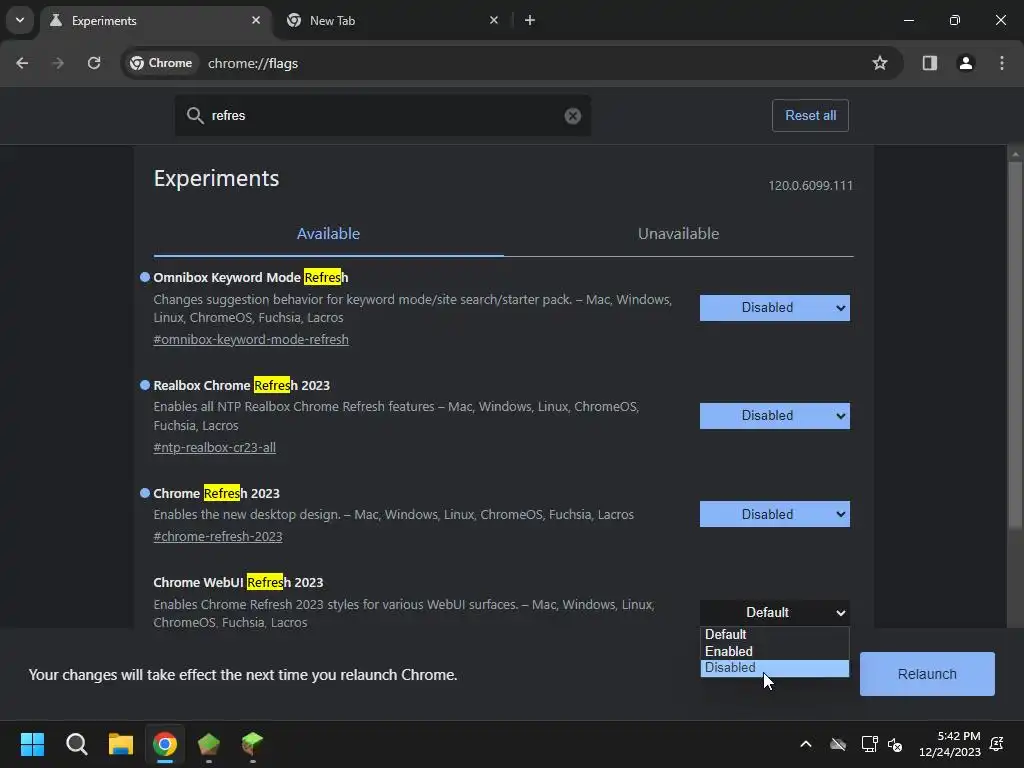Click the cloud sync tray icon

(838, 744)
